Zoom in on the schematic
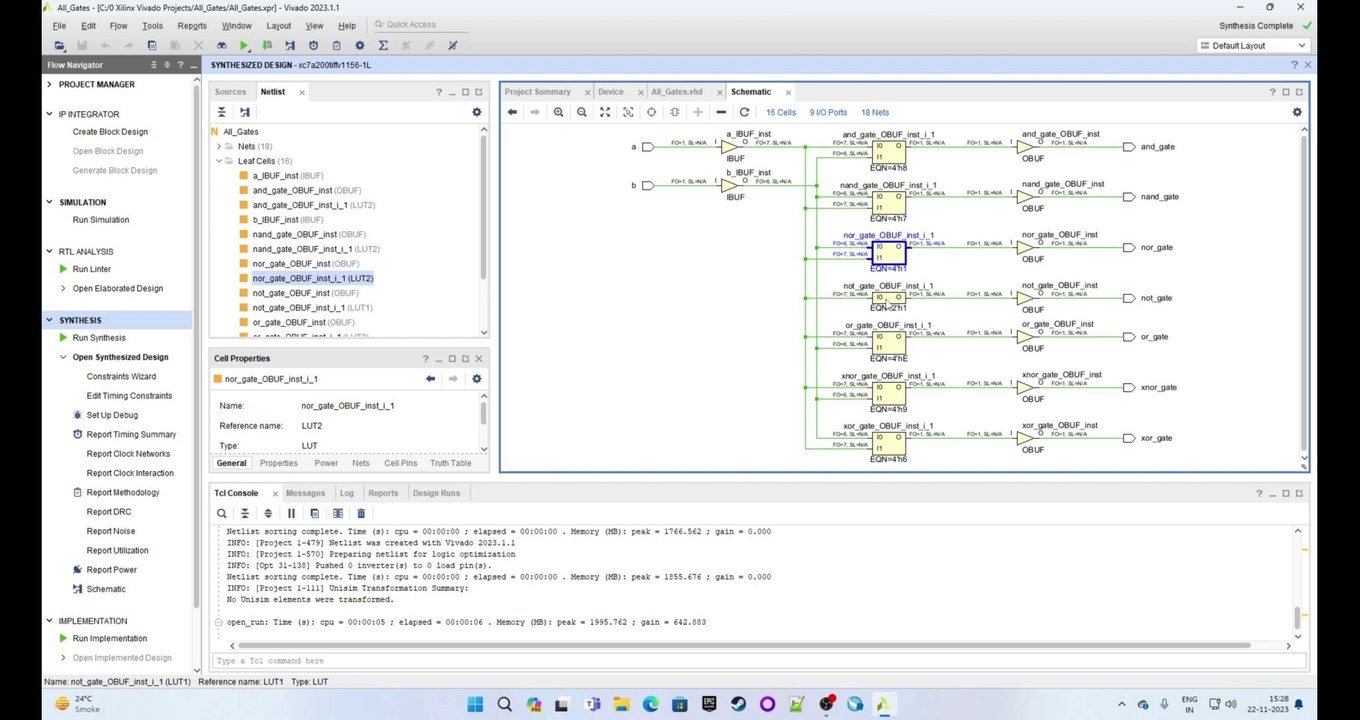The width and height of the screenshot is (1360, 720). click(x=558, y=112)
